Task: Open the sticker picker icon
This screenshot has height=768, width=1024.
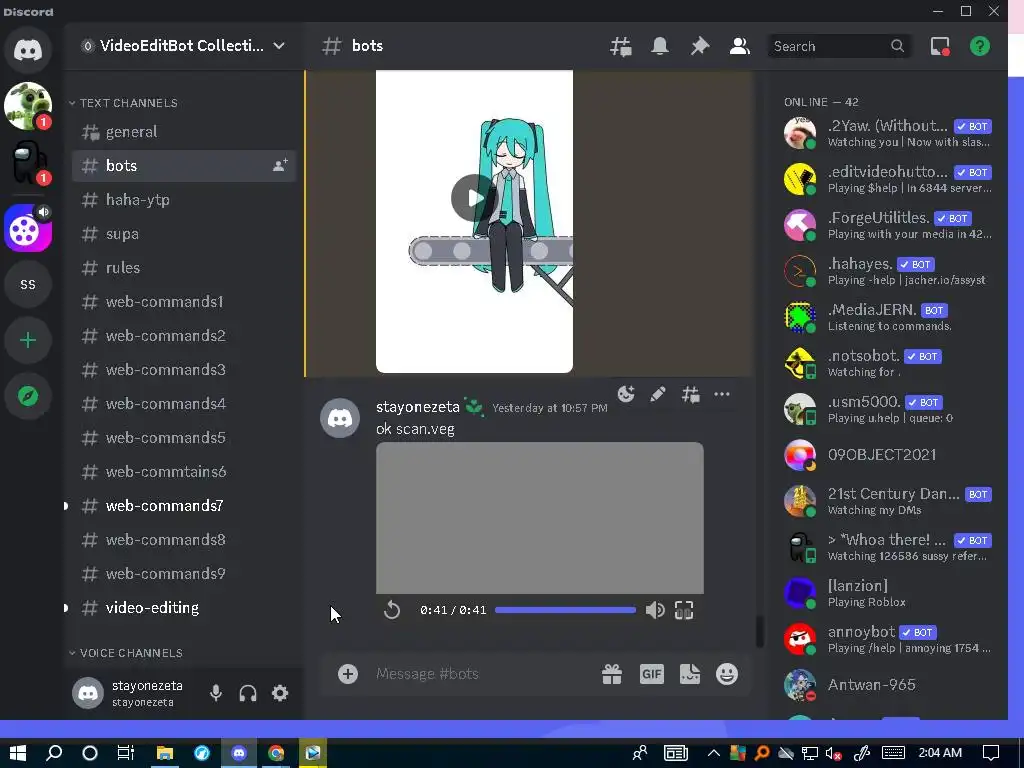Action: click(690, 674)
